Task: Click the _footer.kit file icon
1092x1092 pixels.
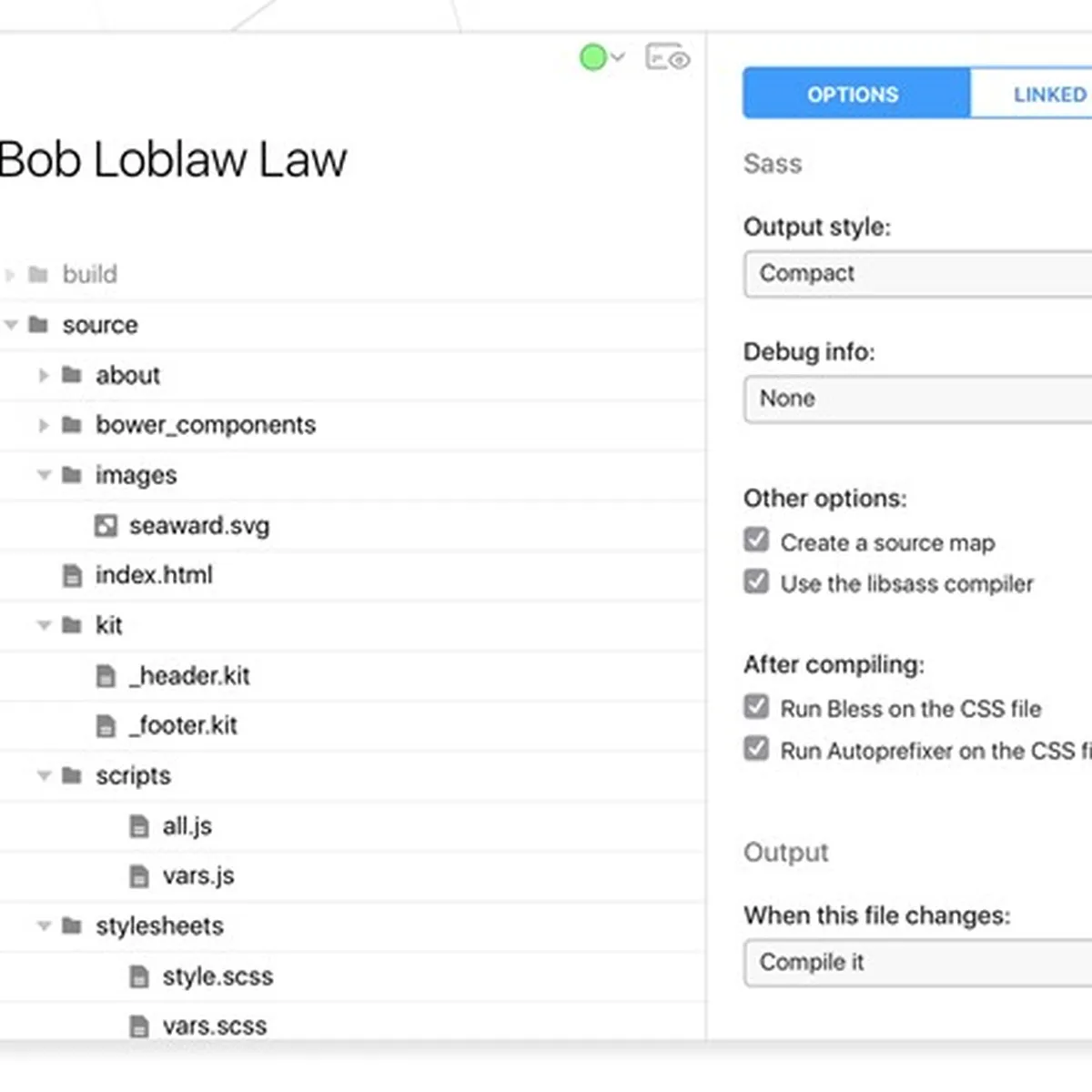Action: 106,725
